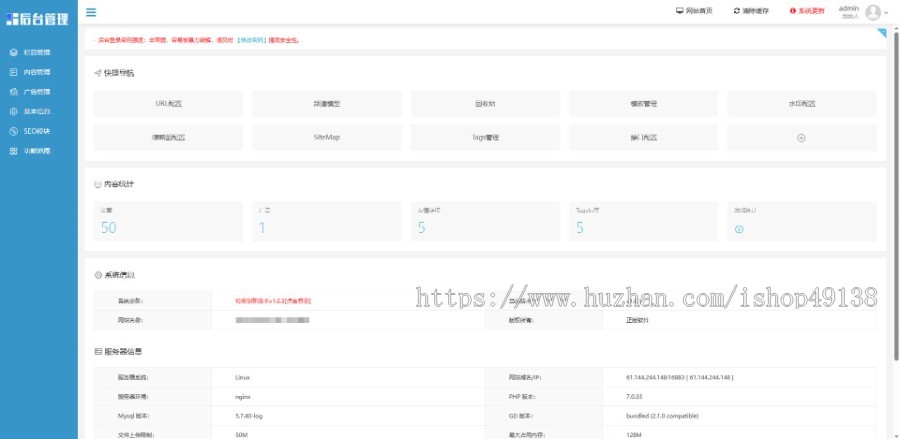Click the Tags标签 count 5 card

click(x=643, y=221)
